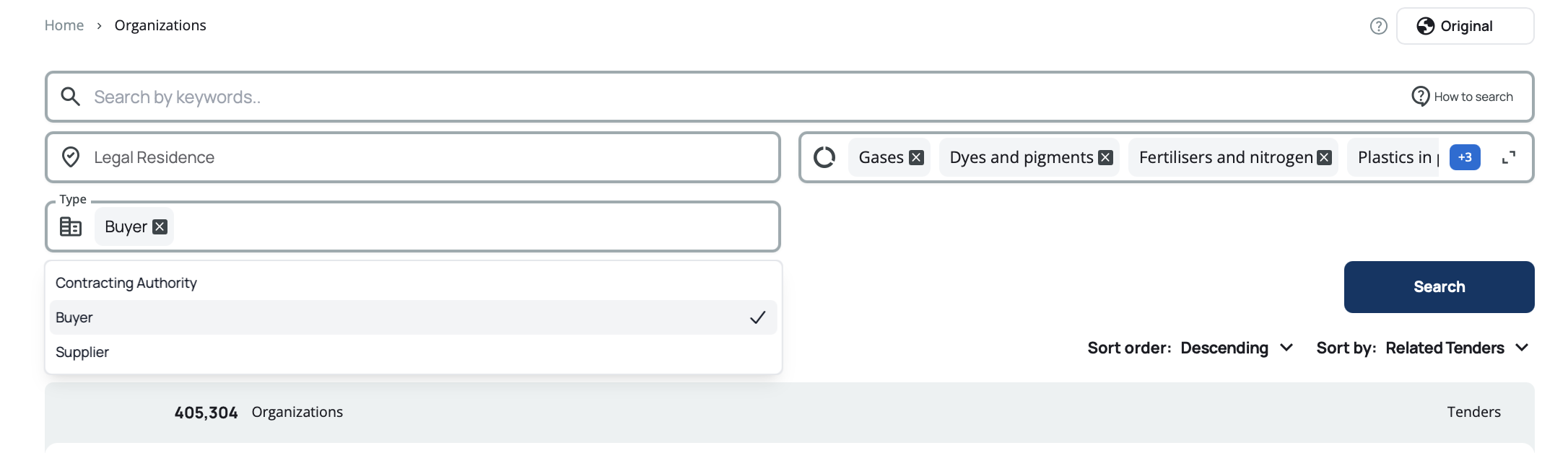Expand the category filter box
This screenshot has width=1568, height=453.
(1508, 157)
